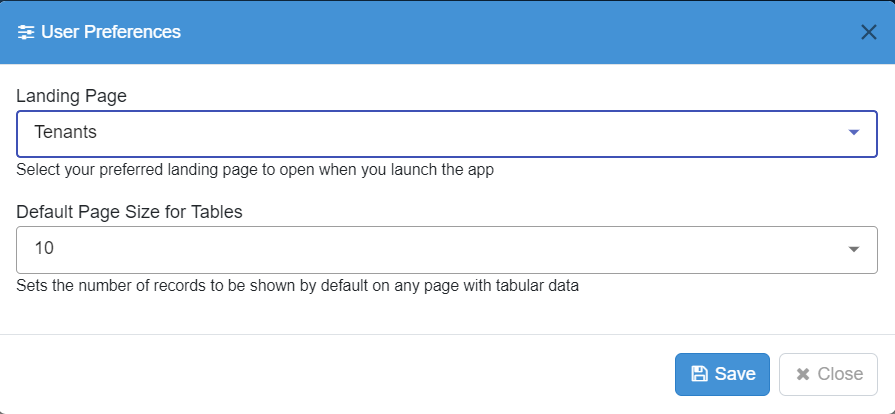
Task: Save the user preferences
Action: click(x=722, y=374)
